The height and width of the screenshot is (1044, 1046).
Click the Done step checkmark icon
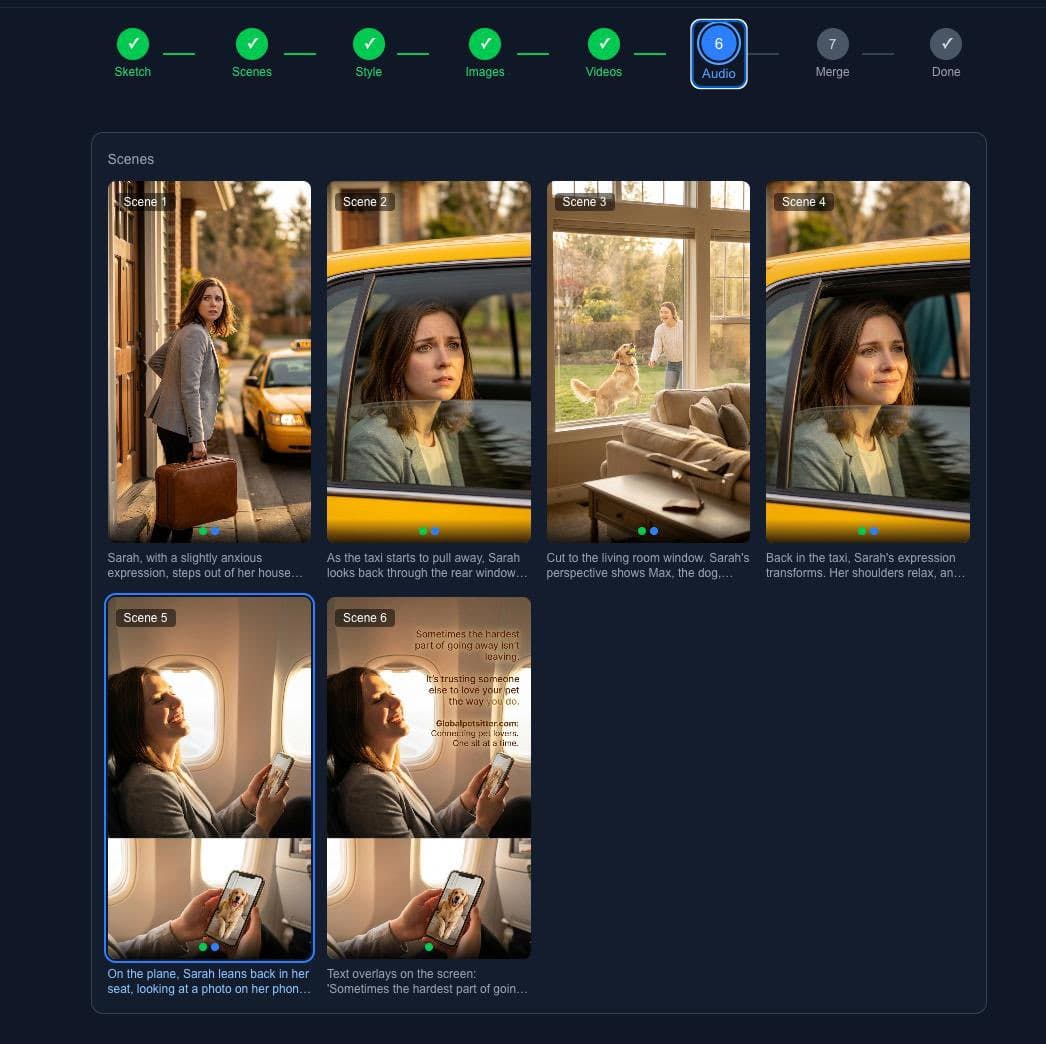point(945,44)
